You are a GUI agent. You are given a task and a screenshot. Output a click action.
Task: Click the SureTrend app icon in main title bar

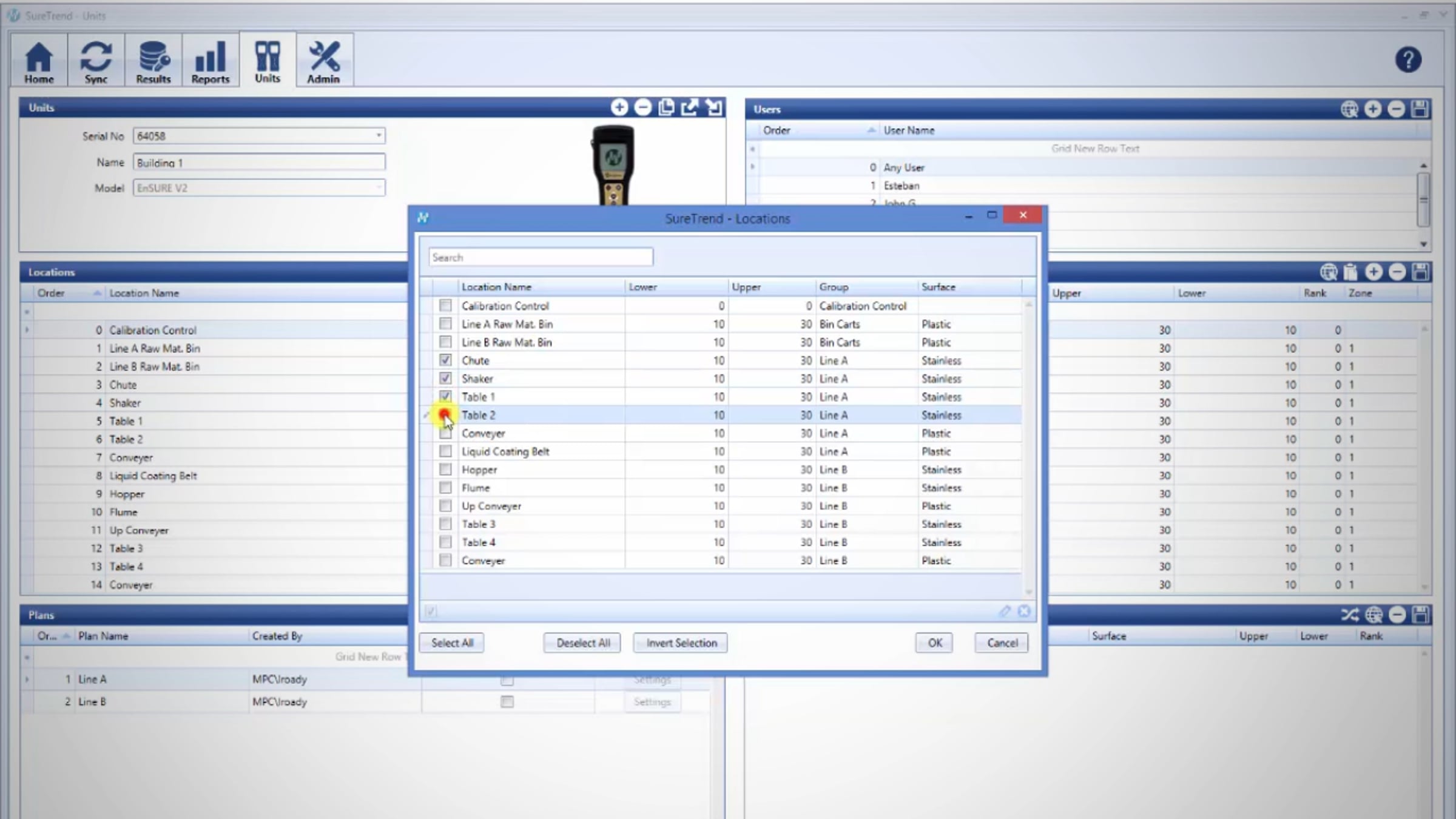pos(13,15)
